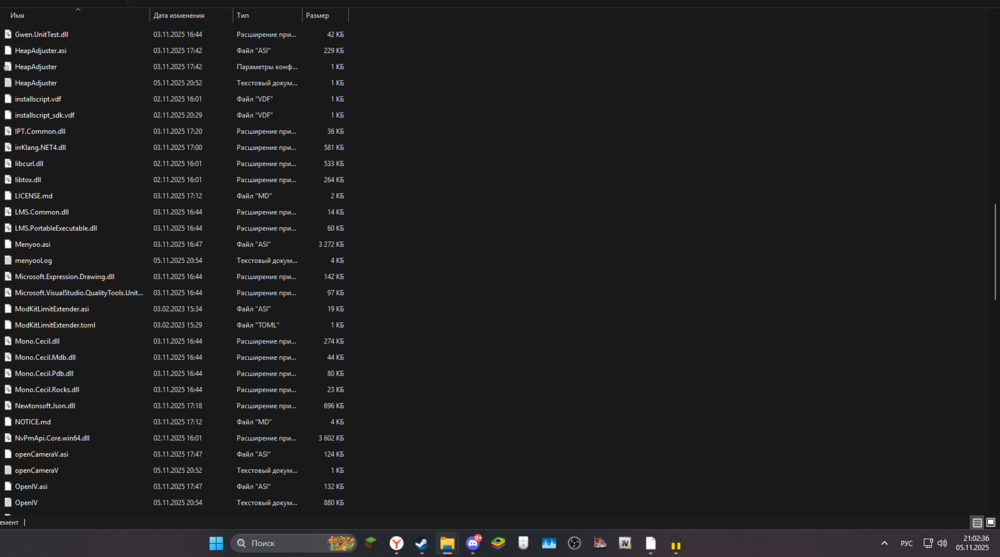Switch to File Explorer taskbar icon
Image resolution: width=1000 pixels, height=557 pixels.
point(447,543)
